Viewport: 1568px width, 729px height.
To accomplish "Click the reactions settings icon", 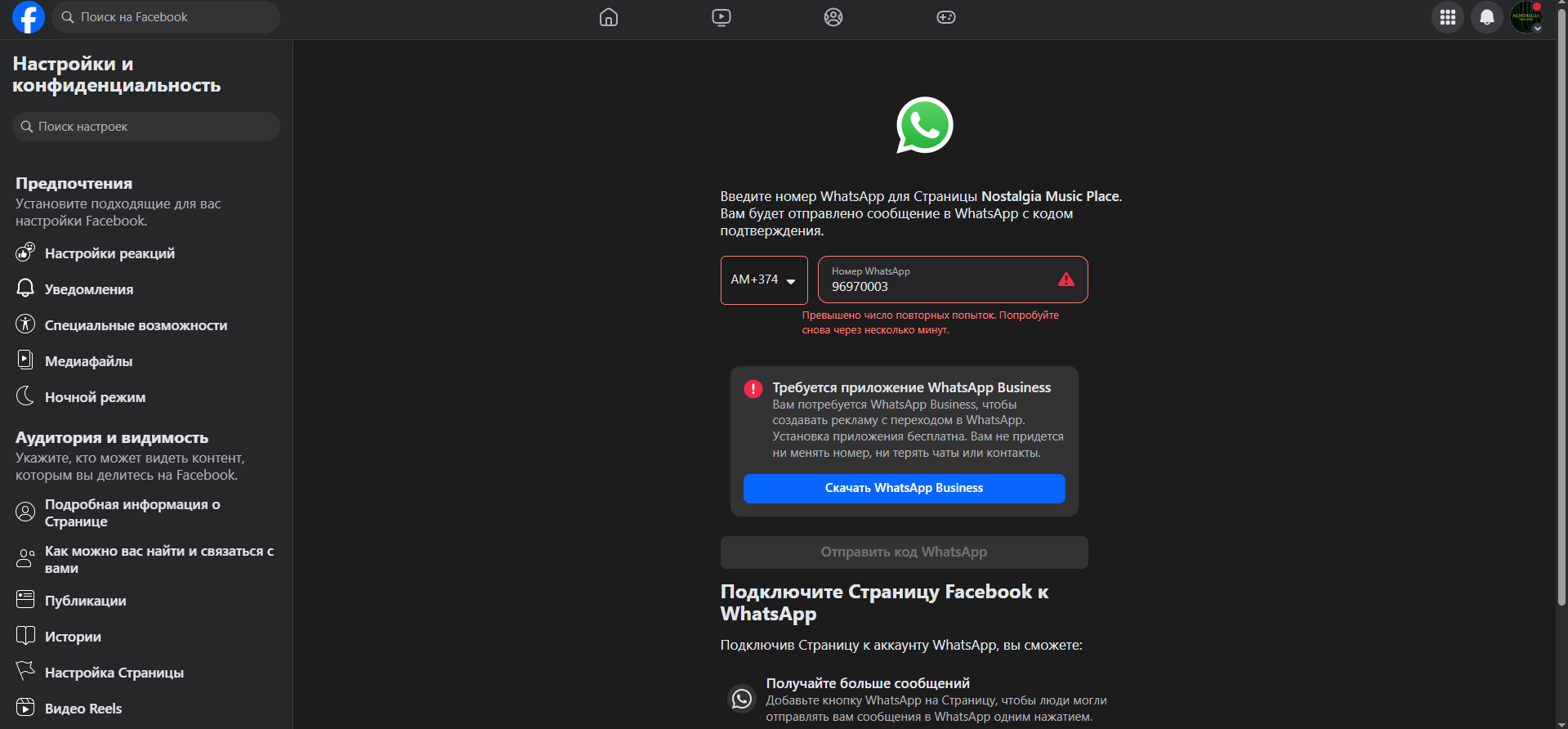I will coord(25,253).
